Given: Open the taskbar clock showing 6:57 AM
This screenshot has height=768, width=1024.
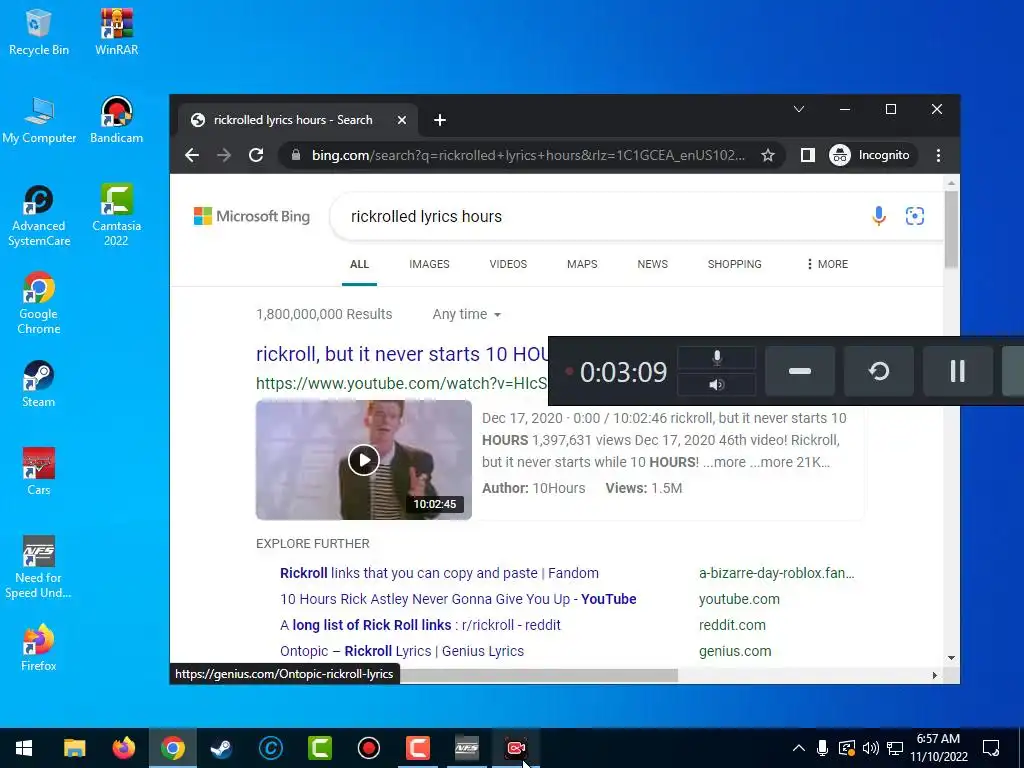Looking at the screenshot, I should tap(938, 748).
